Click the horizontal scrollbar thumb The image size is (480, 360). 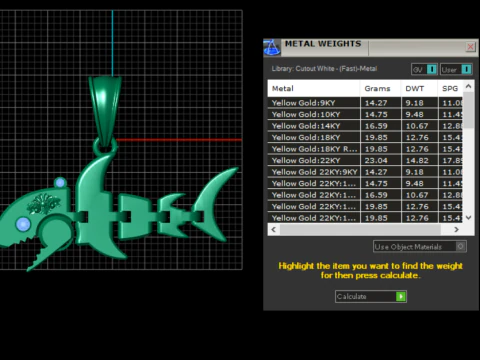(x=360, y=229)
